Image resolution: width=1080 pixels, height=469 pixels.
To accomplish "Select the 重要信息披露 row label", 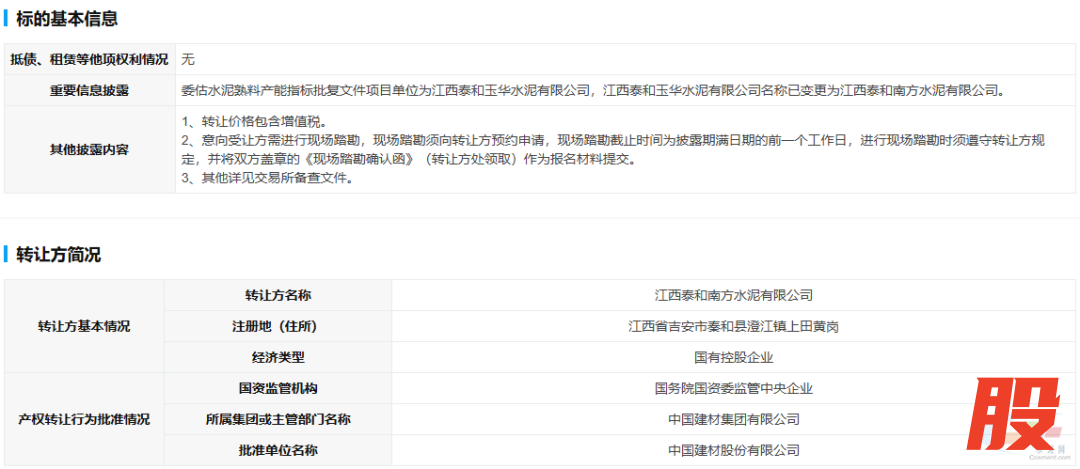I will pos(89,90).
